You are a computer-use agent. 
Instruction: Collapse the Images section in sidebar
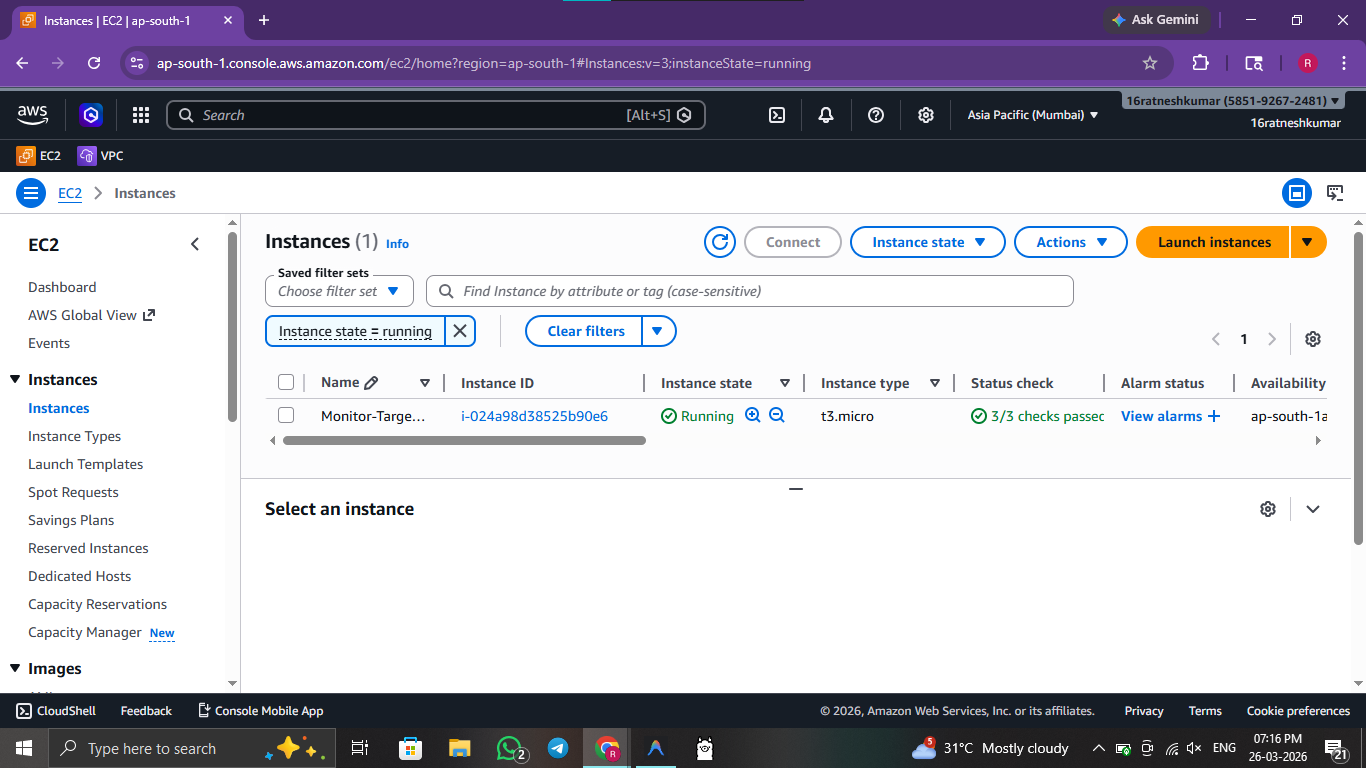15,668
